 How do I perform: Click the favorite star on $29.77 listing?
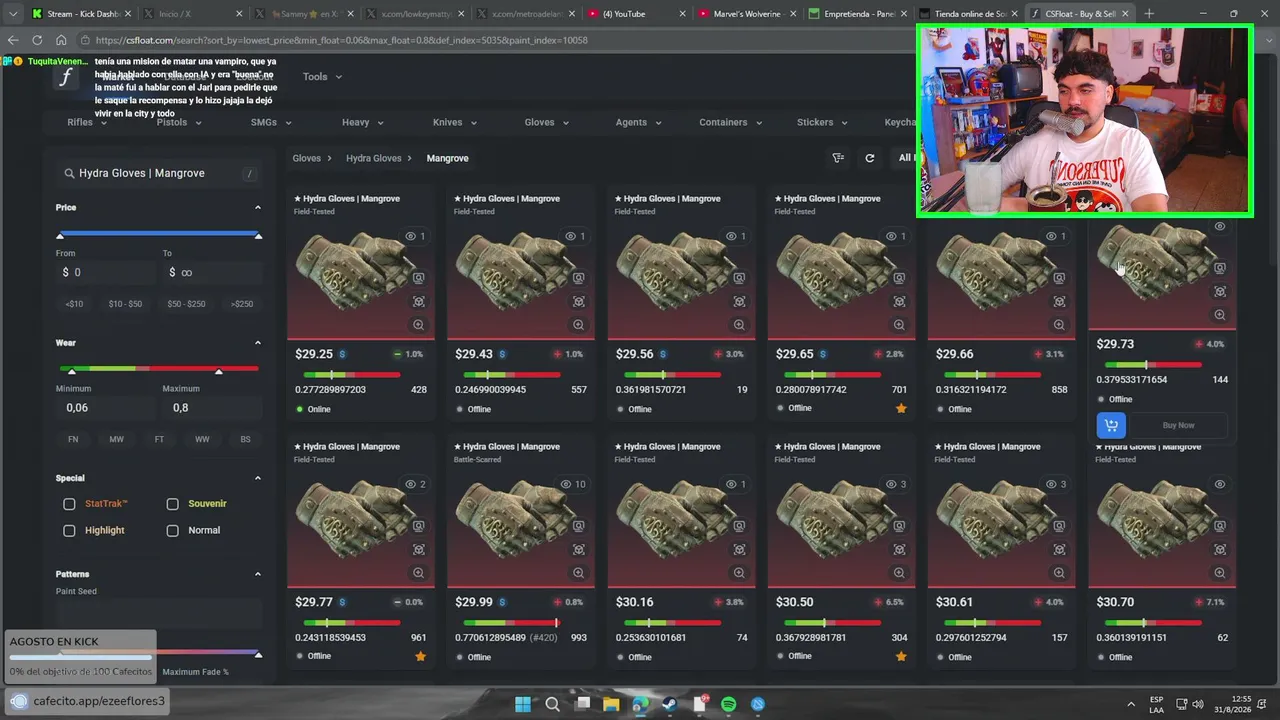coord(420,656)
